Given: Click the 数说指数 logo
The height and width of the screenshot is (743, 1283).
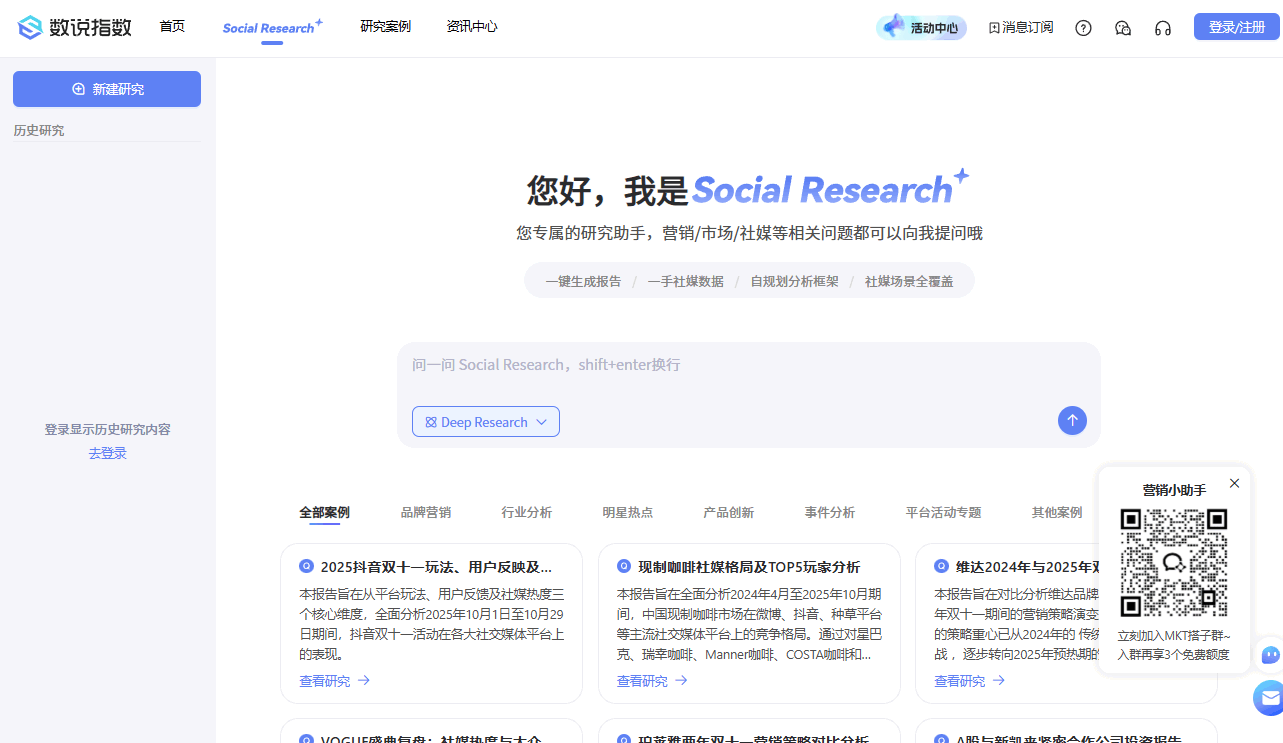Looking at the screenshot, I should 75,27.
